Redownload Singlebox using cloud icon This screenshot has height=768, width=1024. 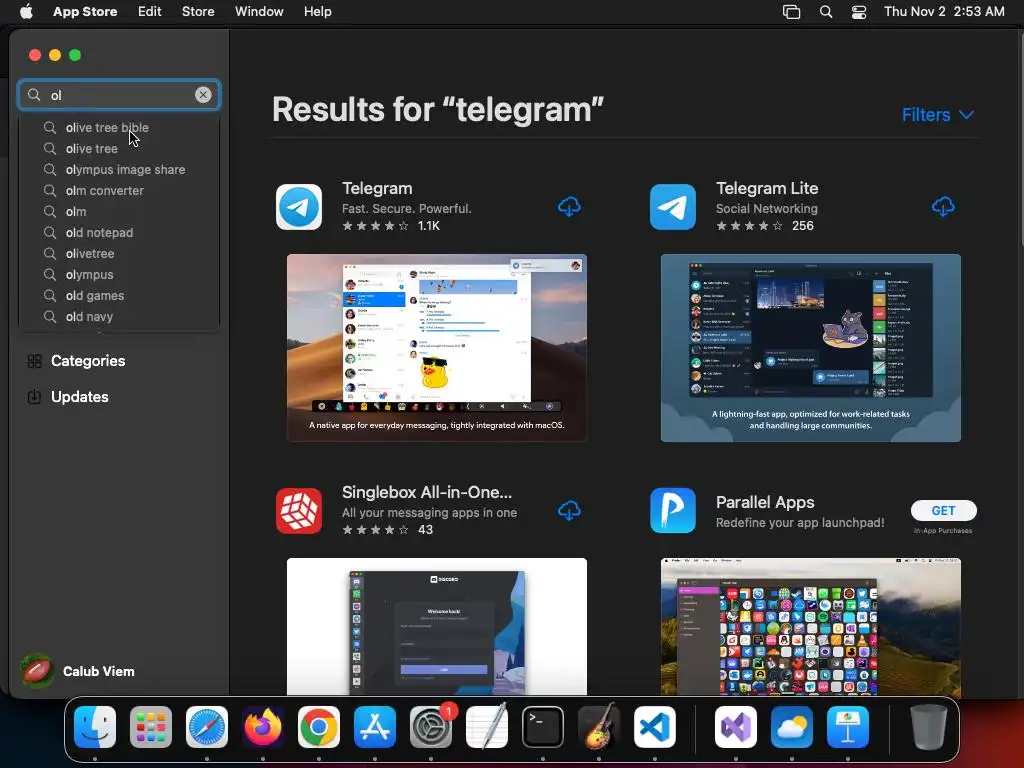click(x=569, y=511)
